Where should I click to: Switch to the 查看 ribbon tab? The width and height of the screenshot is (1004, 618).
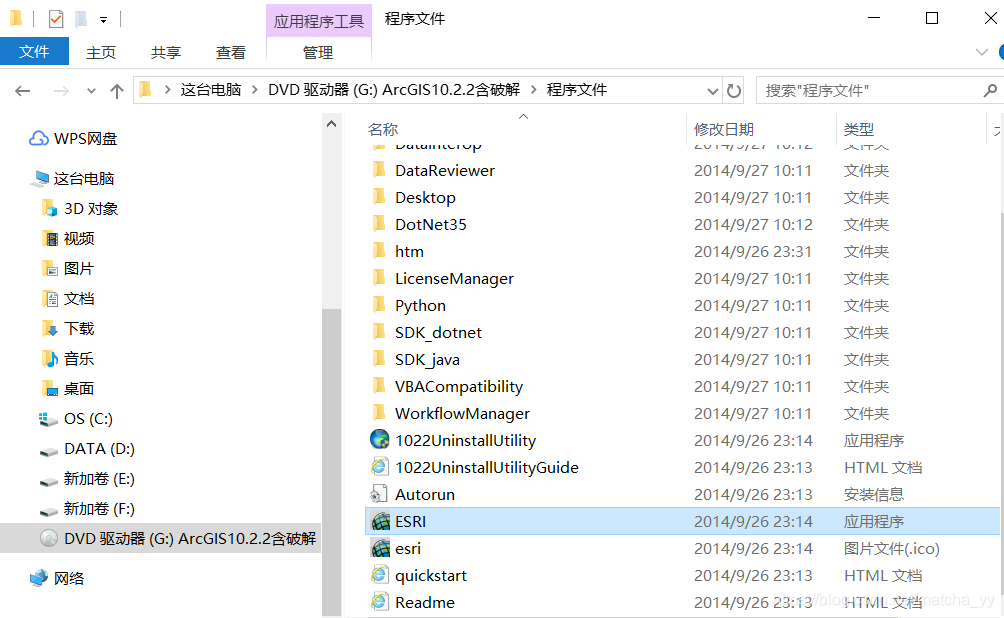click(x=231, y=53)
